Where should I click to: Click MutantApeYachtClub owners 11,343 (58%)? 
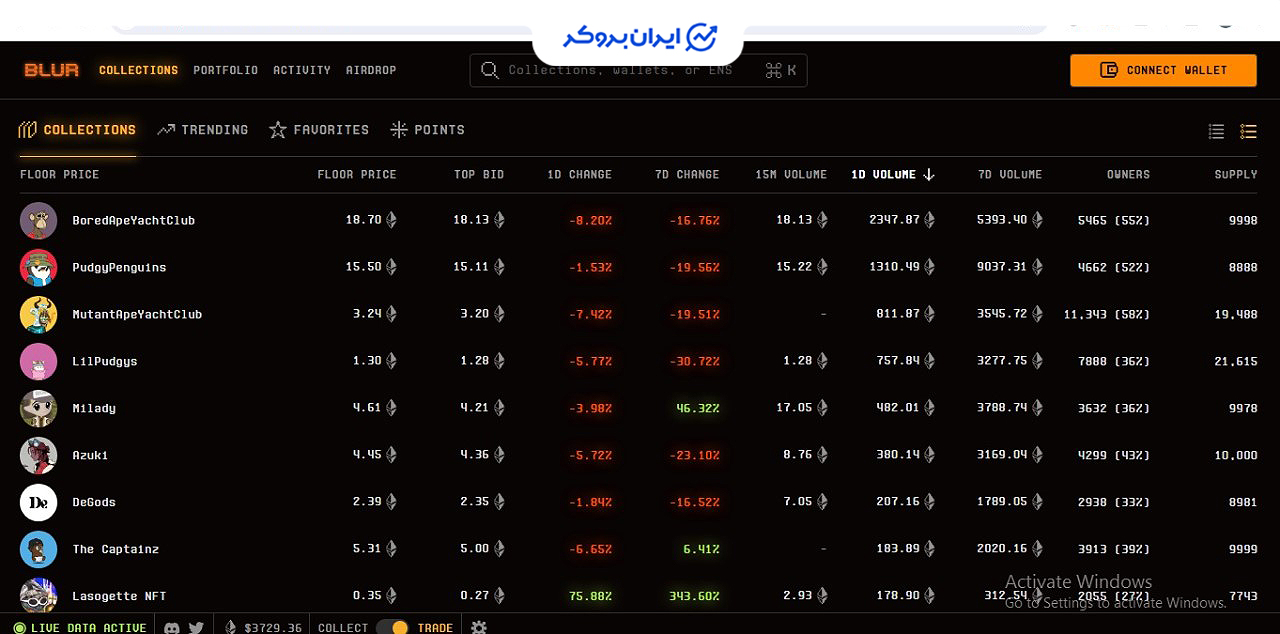[1107, 314]
